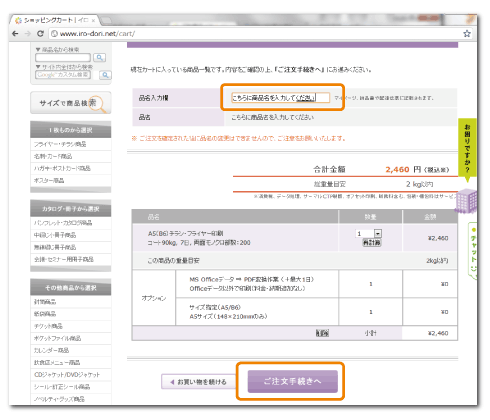
Task: Open 飲食店メニュー商品 category
Action: coord(57,362)
